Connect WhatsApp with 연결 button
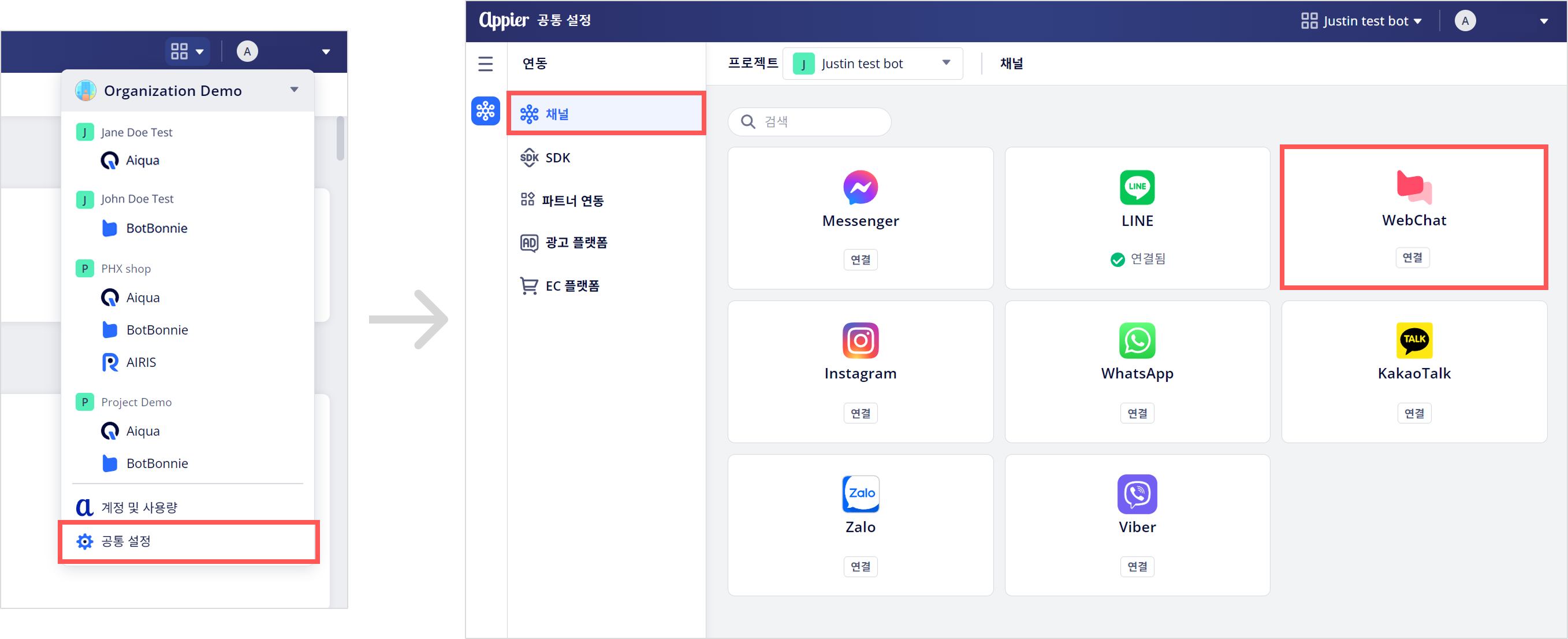Screen dimensions: 1568x639 click(1137, 413)
